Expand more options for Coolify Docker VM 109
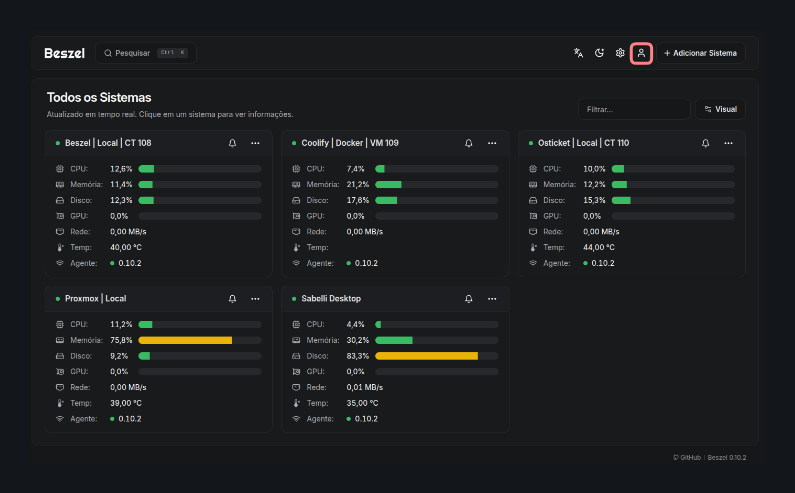The height and width of the screenshot is (493, 795). click(x=492, y=143)
